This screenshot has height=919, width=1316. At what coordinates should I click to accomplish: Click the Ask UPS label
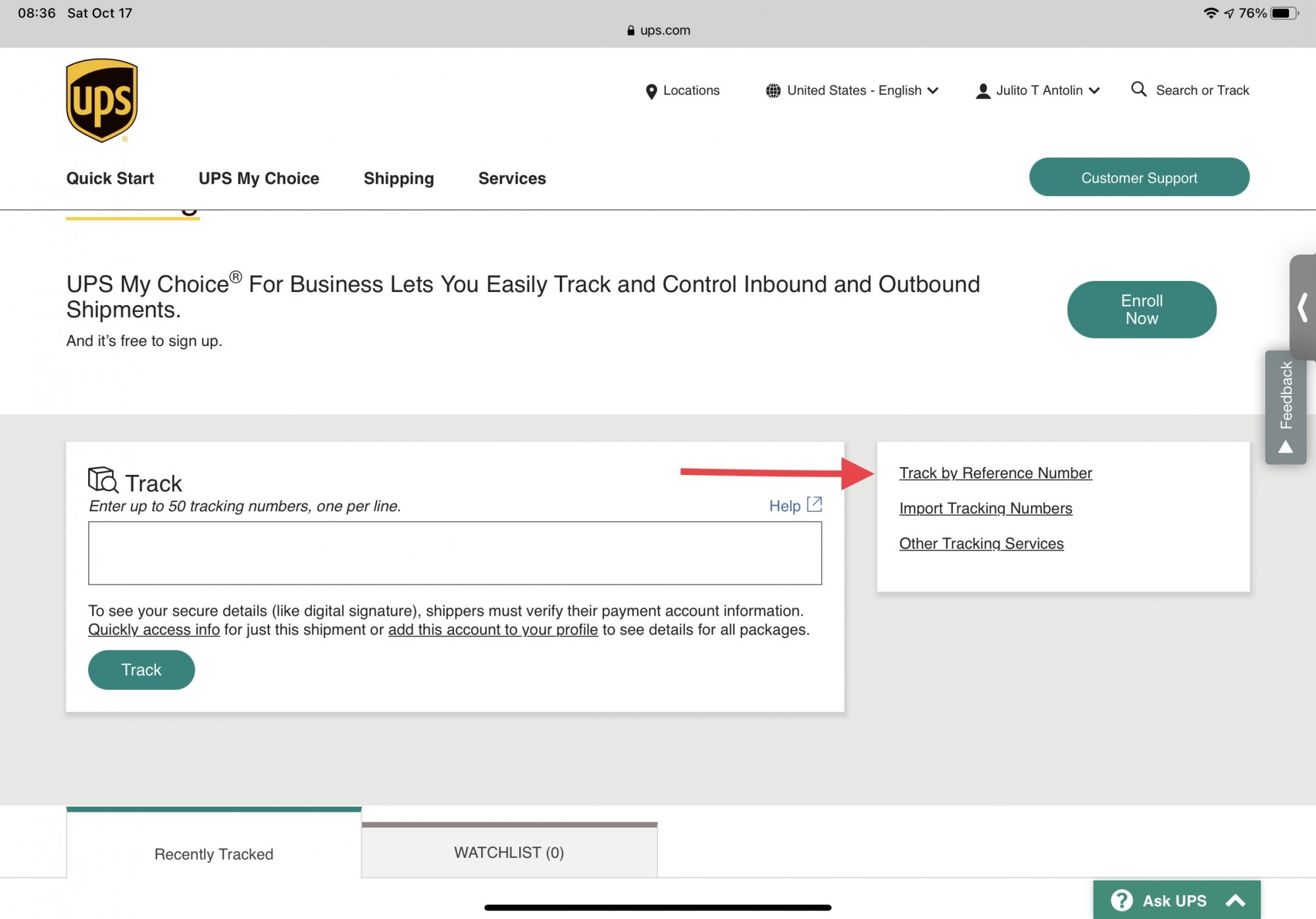1175,901
